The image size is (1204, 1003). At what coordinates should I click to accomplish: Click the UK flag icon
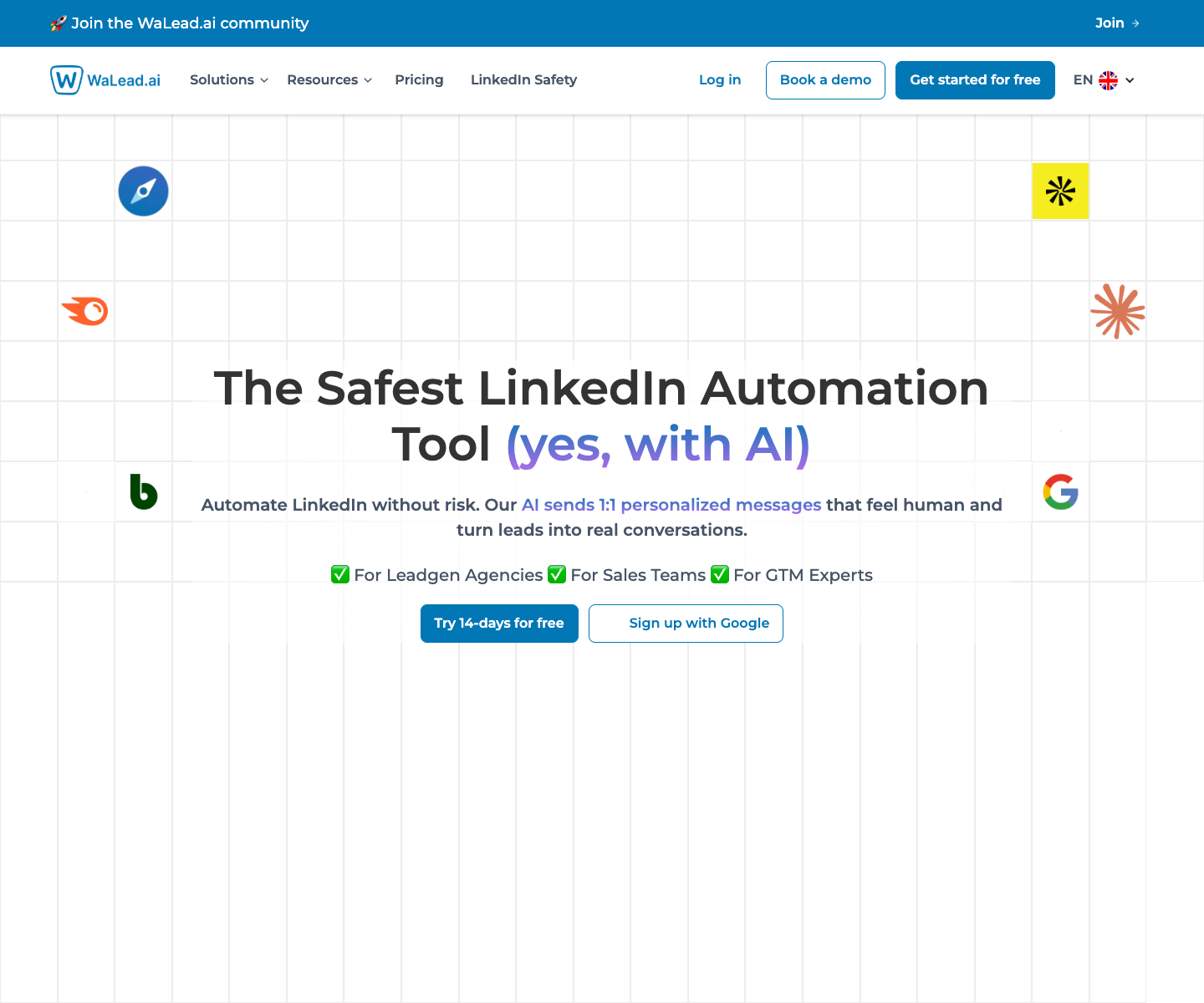[1109, 80]
